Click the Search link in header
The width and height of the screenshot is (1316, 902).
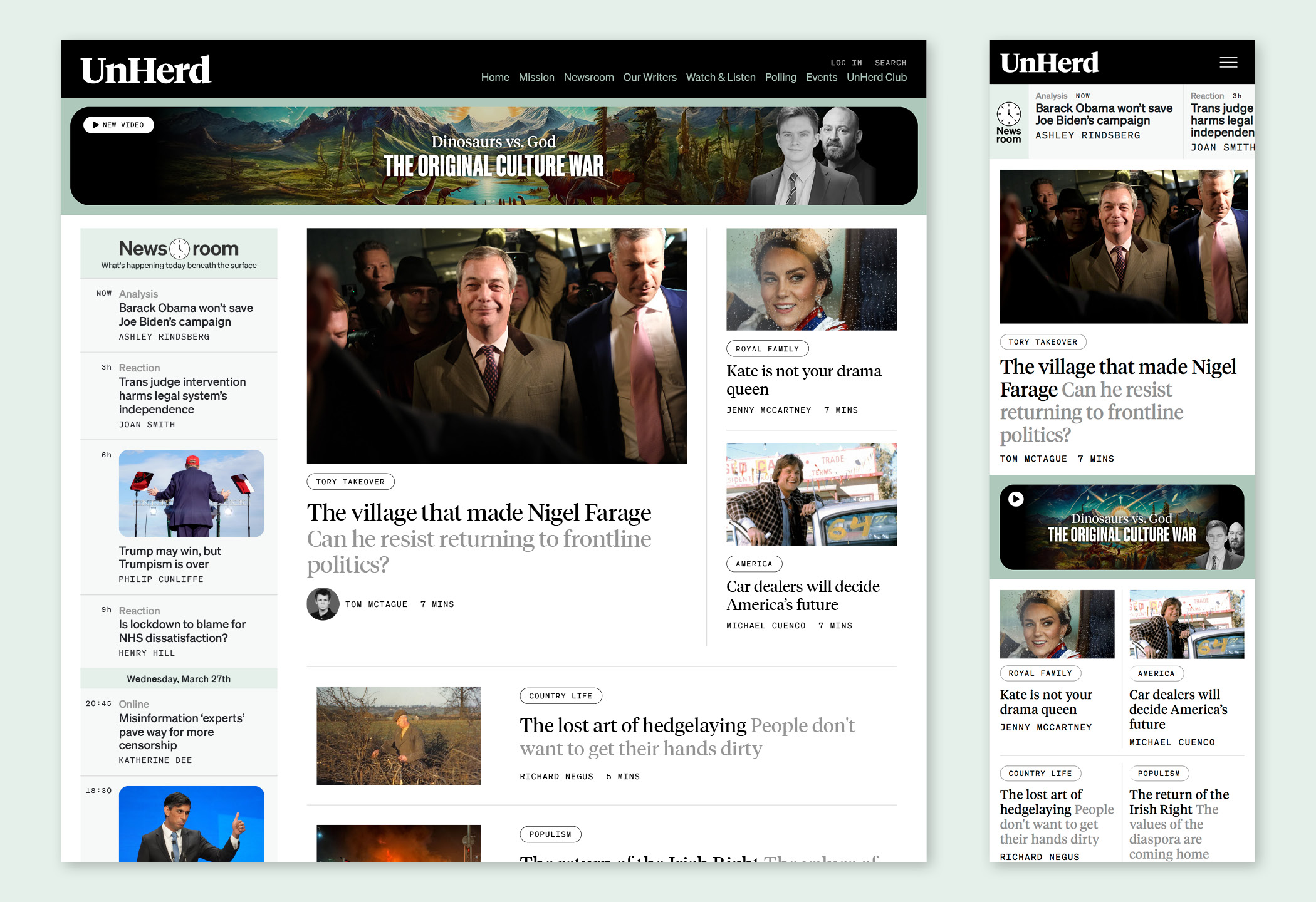point(890,63)
